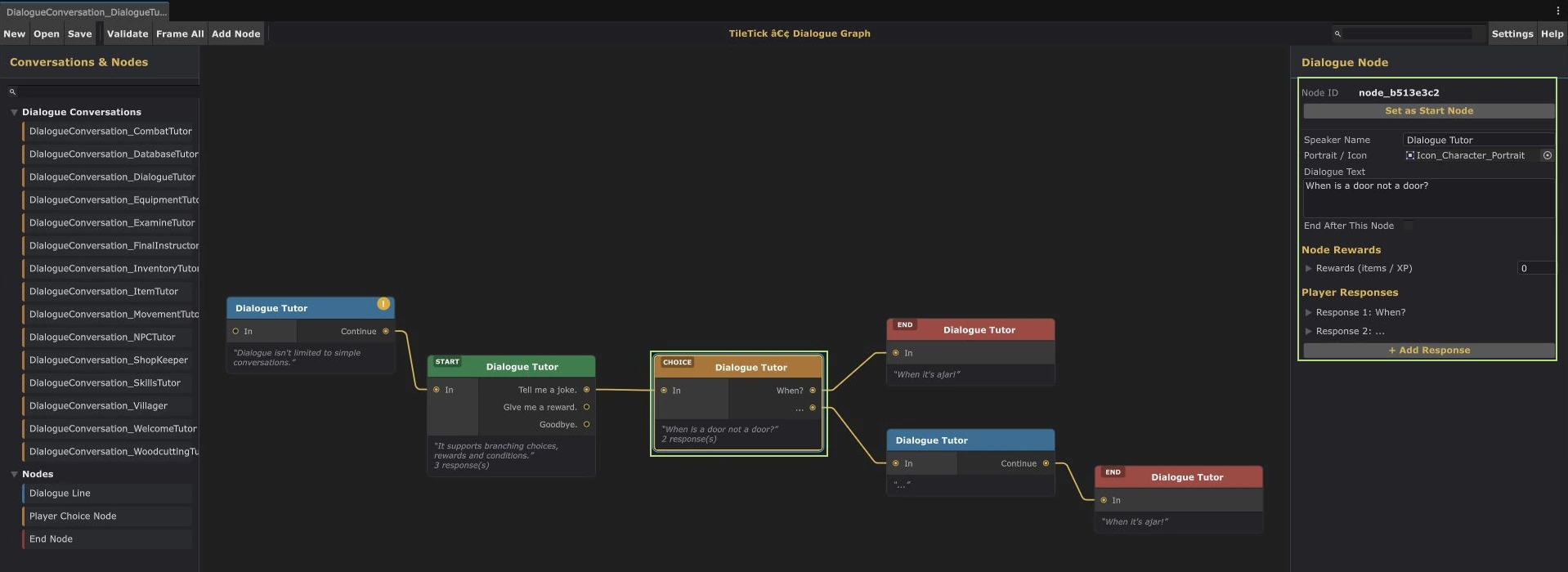This screenshot has width=1568, height=572.
Task: Click the warning badge on the blue Dialogue Tutor node
Action: [383, 304]
